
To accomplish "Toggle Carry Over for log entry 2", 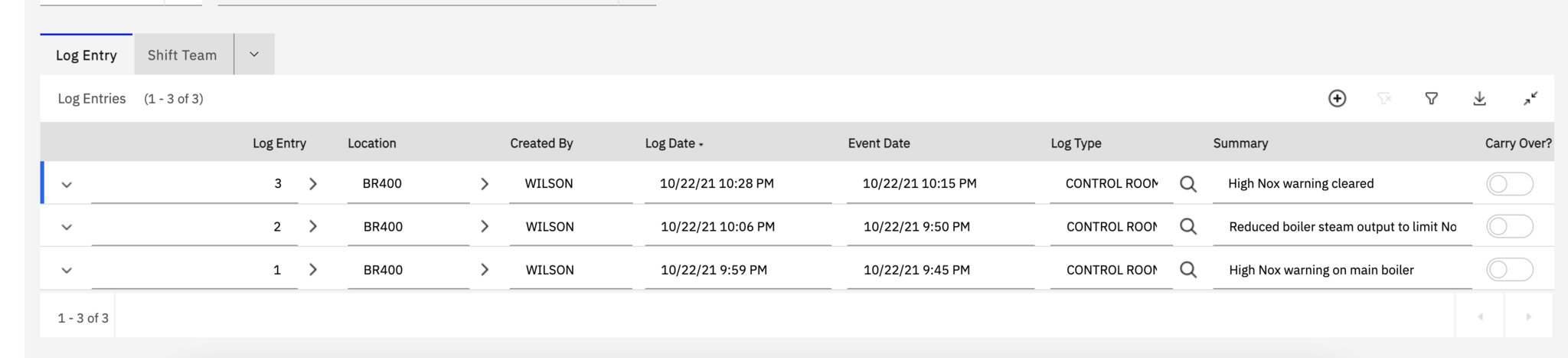I will 1510,226.
